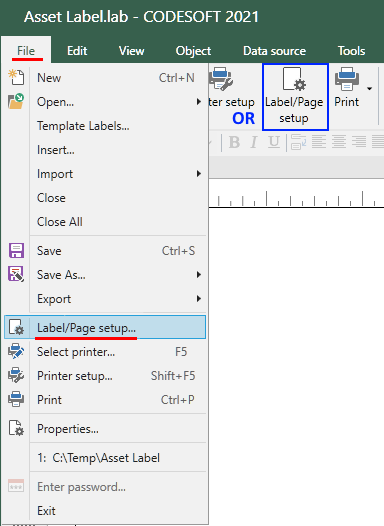384x526 pixels.
Task: Click the New document icon in File menu
Action: (x=16, y=77)
